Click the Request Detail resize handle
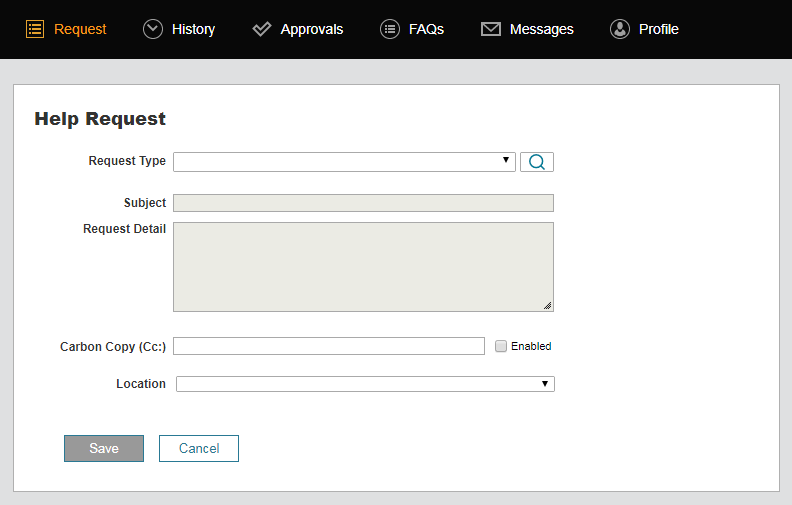 548,306
